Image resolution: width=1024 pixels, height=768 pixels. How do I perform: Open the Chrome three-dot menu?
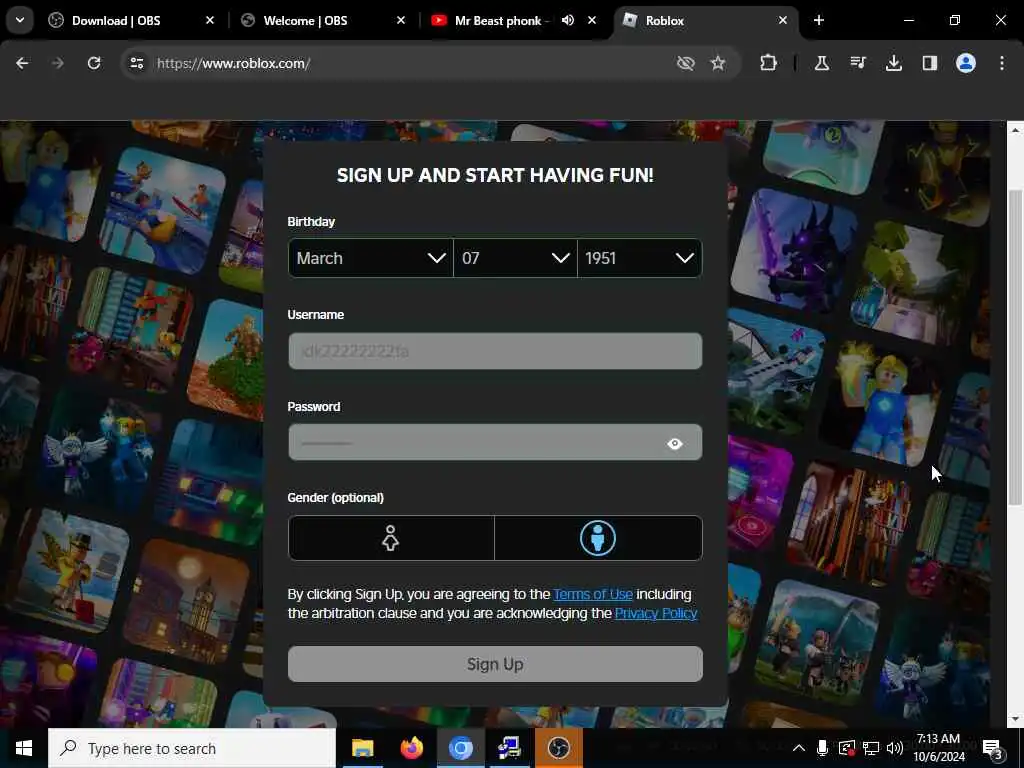[1001, 63]
